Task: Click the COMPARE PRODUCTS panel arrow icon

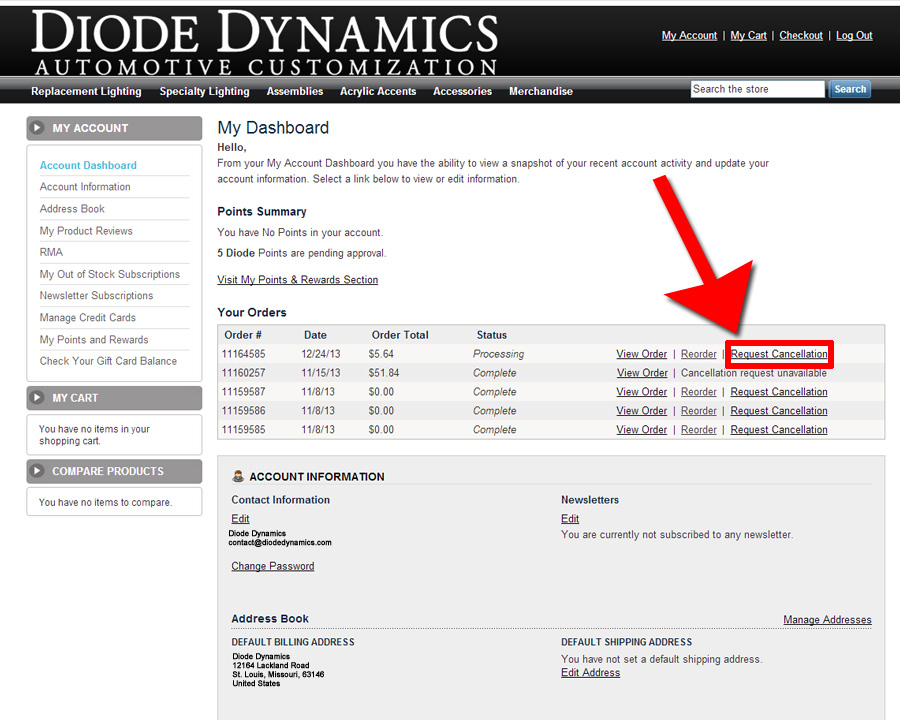Action: click(37, 471)
